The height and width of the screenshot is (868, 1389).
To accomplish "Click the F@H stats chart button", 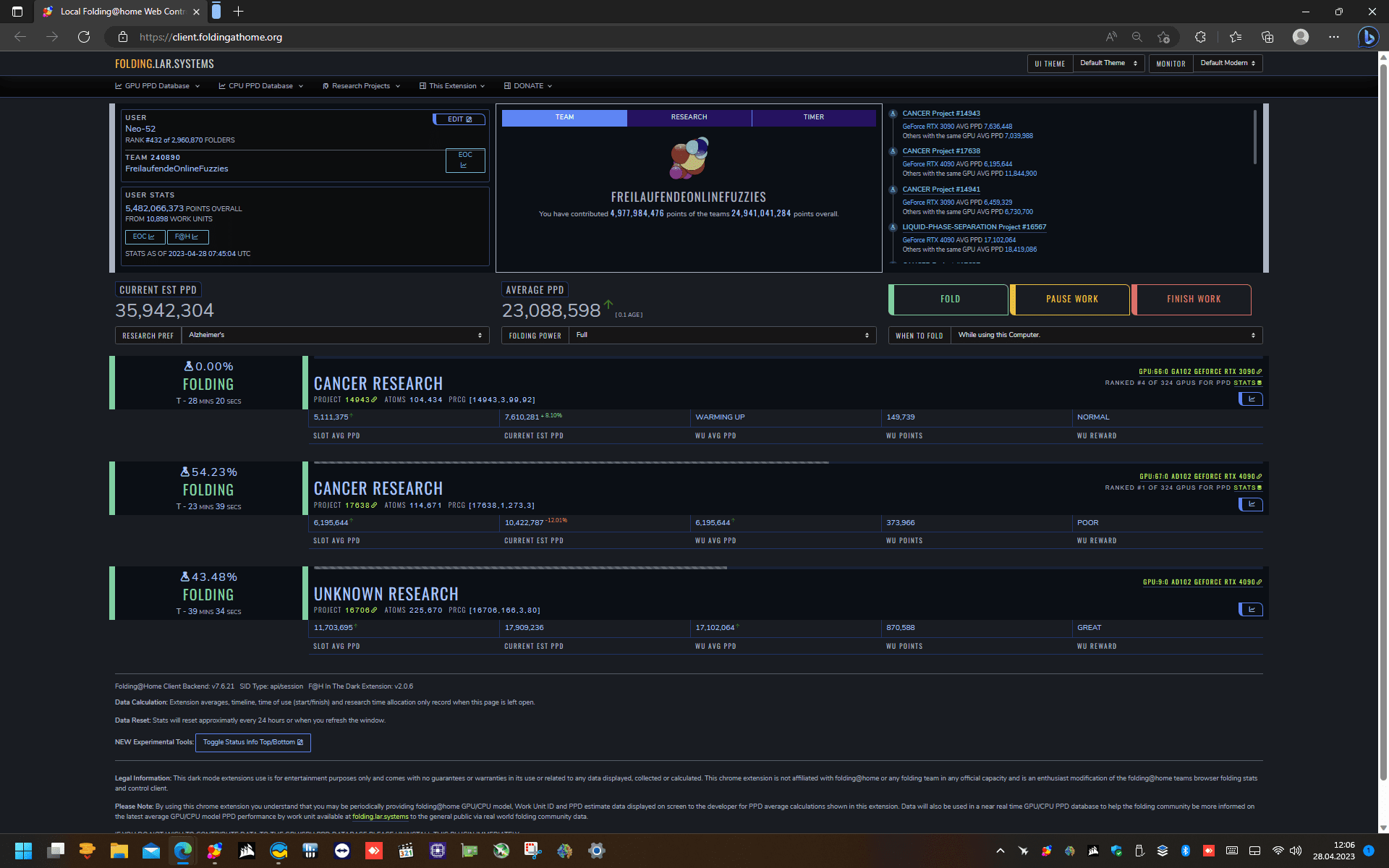I will pos(187,237).
